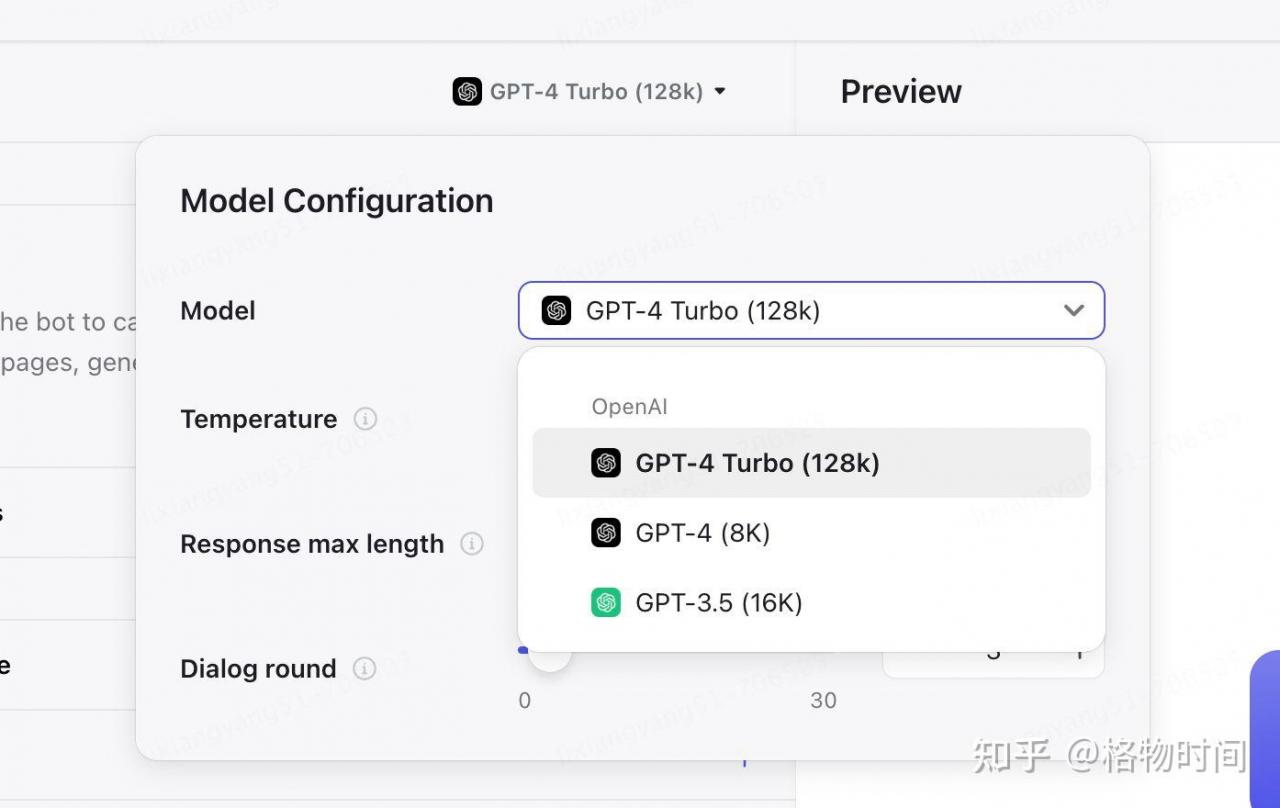1280x808 pixels.
Task: Open the GPT-4 Turbo (128k) header model selector
Action: click(x=589, y=92)
